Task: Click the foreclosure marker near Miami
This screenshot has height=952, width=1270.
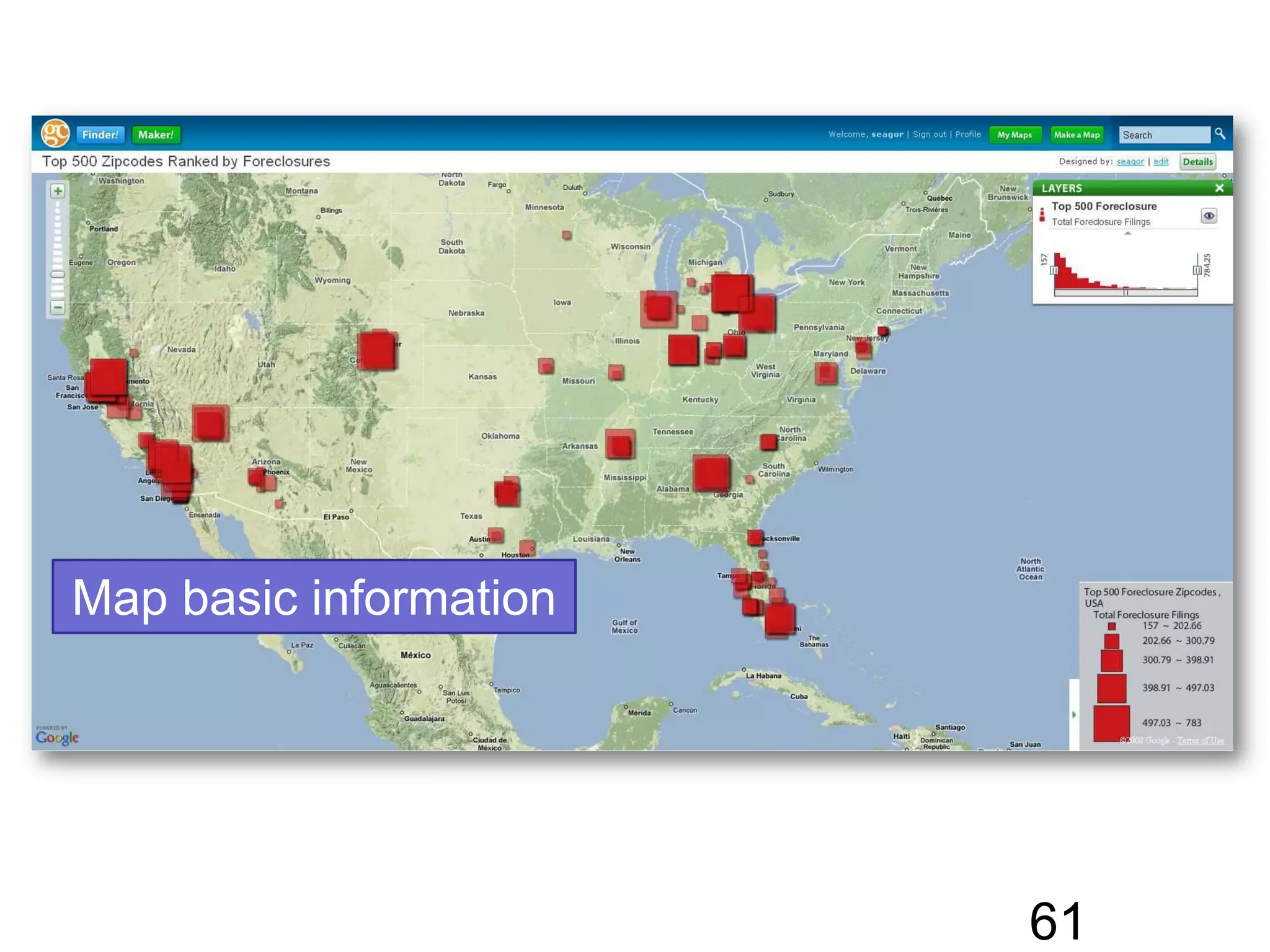Action: point(779,619)
